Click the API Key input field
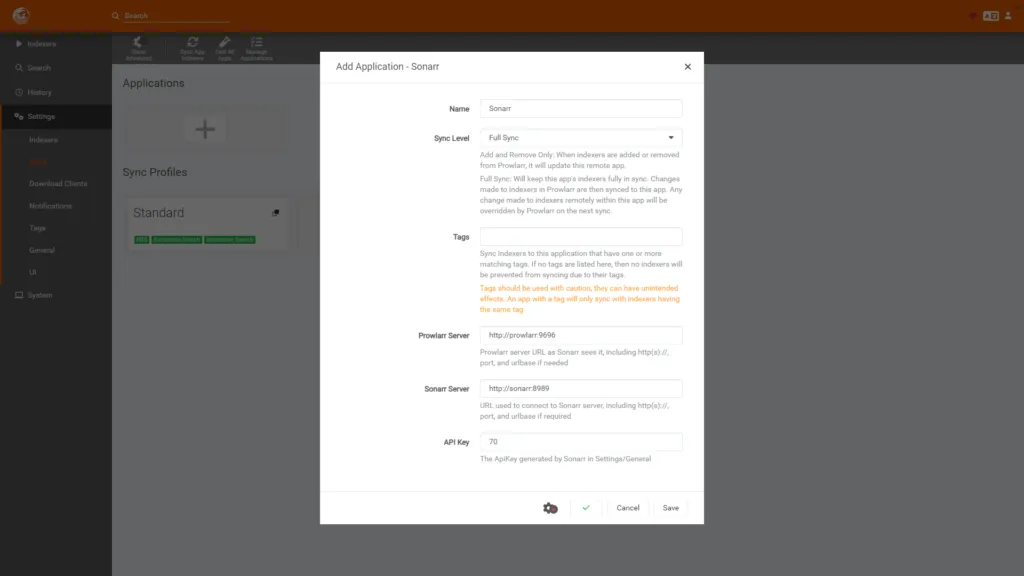 tap(581, 442)
